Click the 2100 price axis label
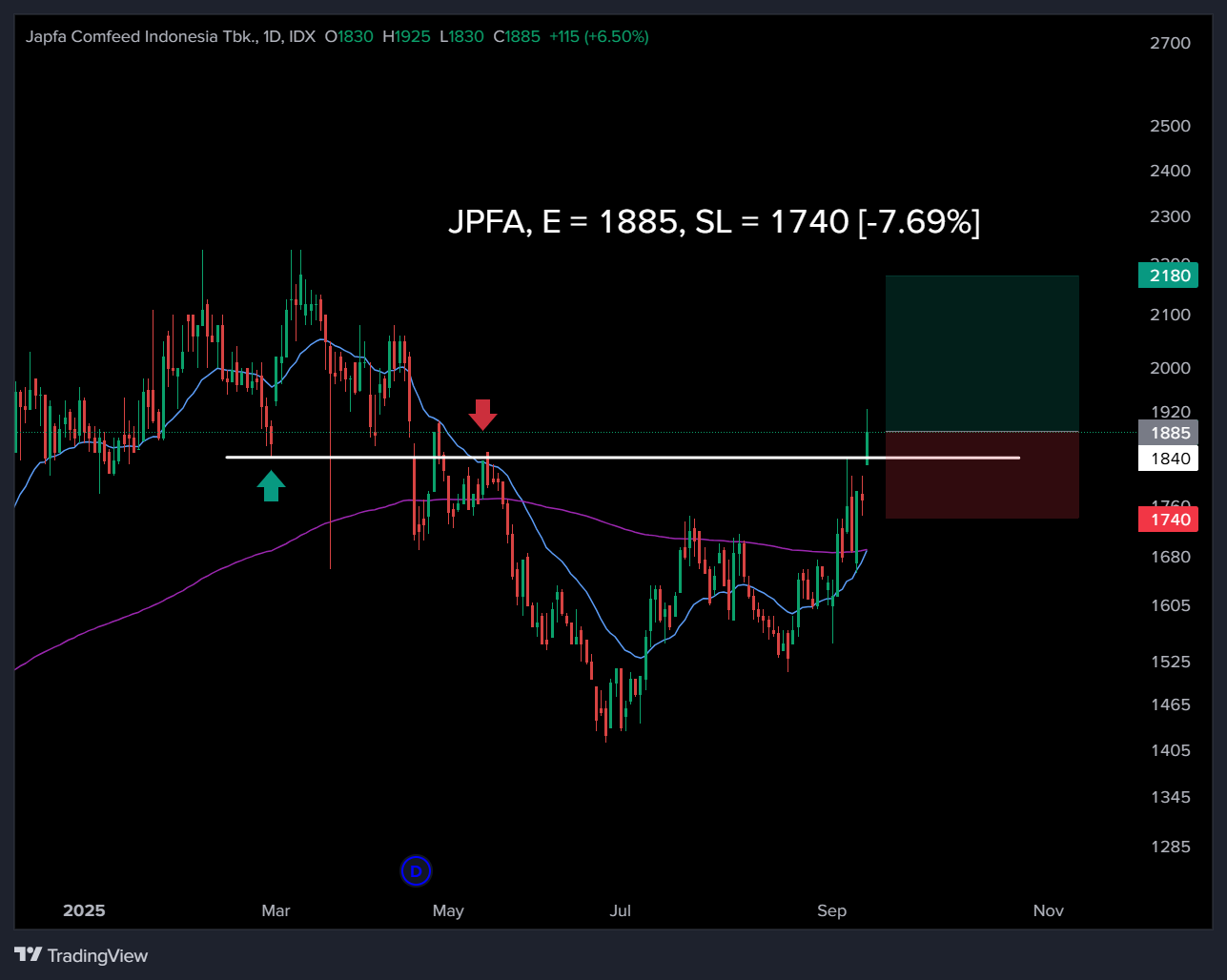The height and width of the screenshot is (980, 1227). click(1171, 315)
